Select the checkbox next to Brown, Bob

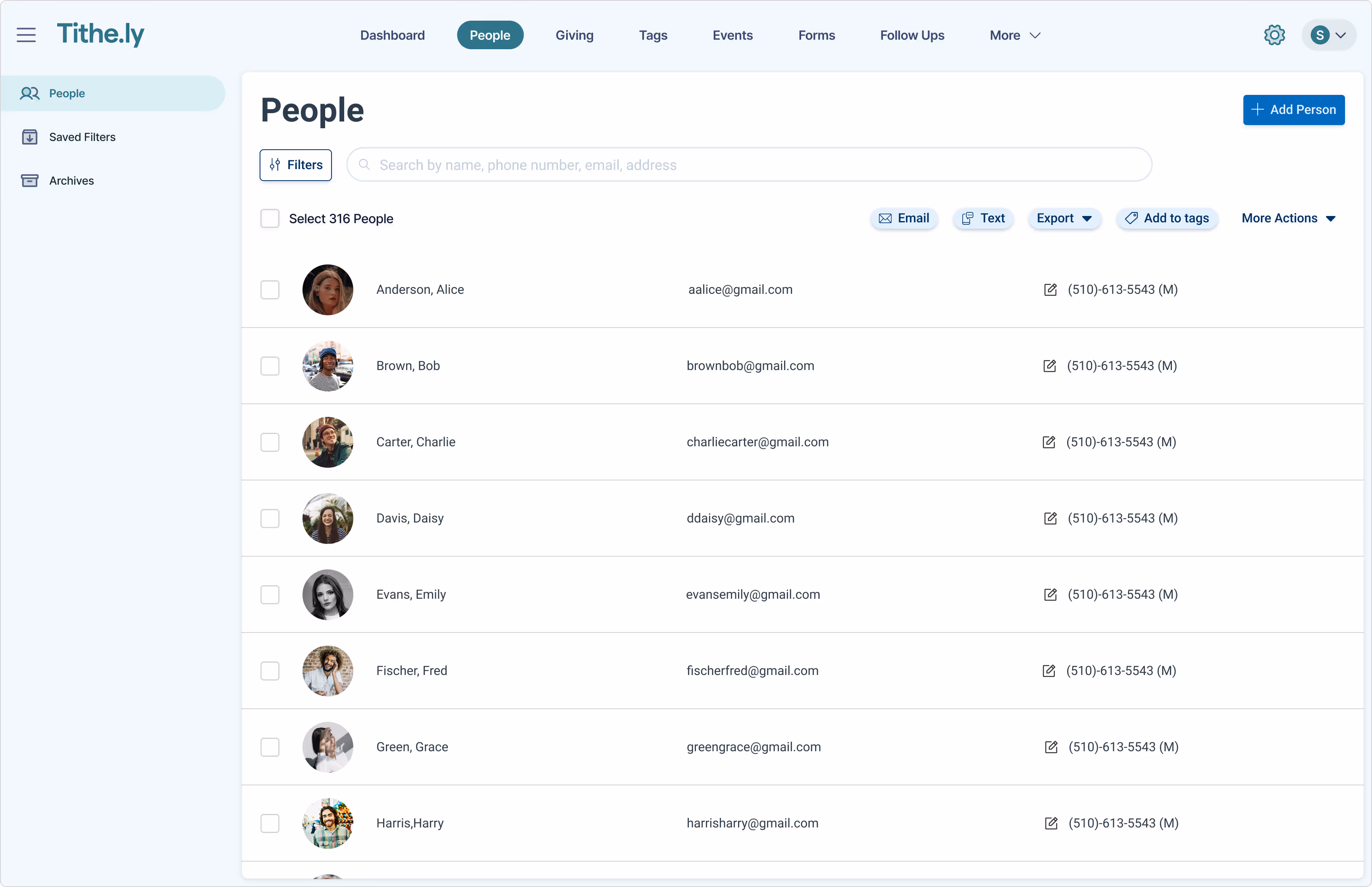point(270,366)
